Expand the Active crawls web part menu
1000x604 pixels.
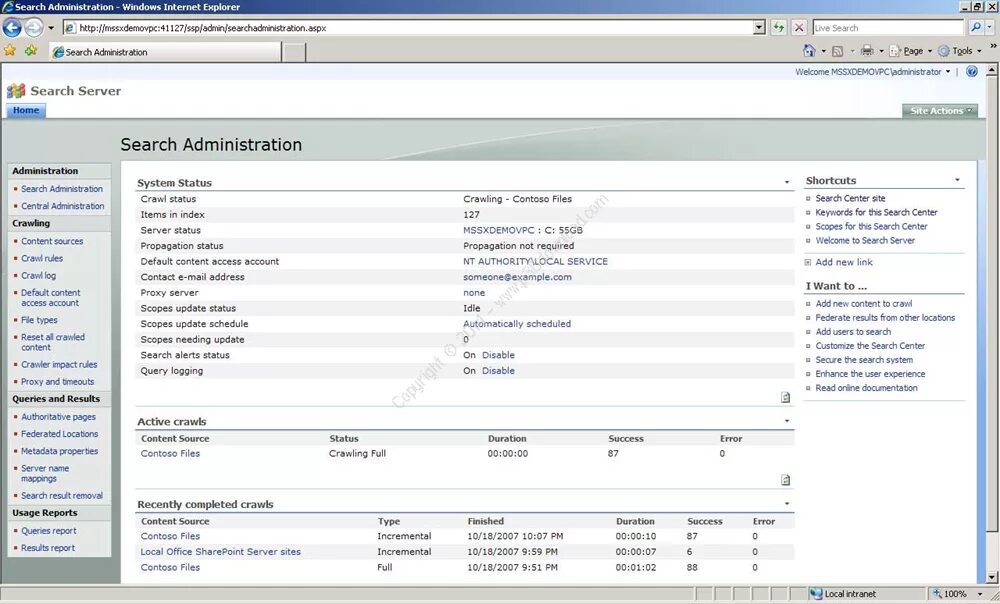(x=786, y=421)
